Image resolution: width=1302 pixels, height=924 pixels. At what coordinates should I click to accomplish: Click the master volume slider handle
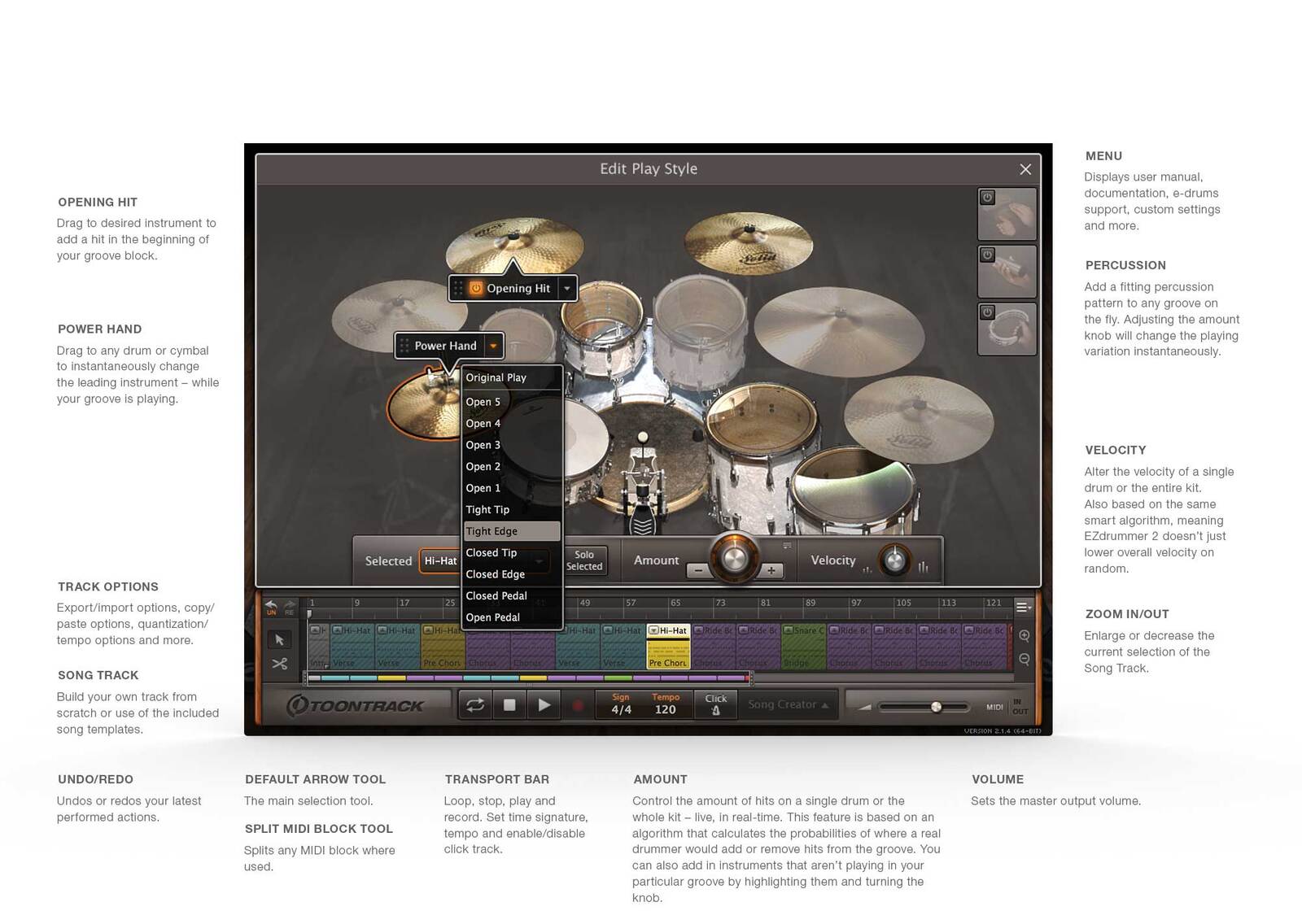936,707
